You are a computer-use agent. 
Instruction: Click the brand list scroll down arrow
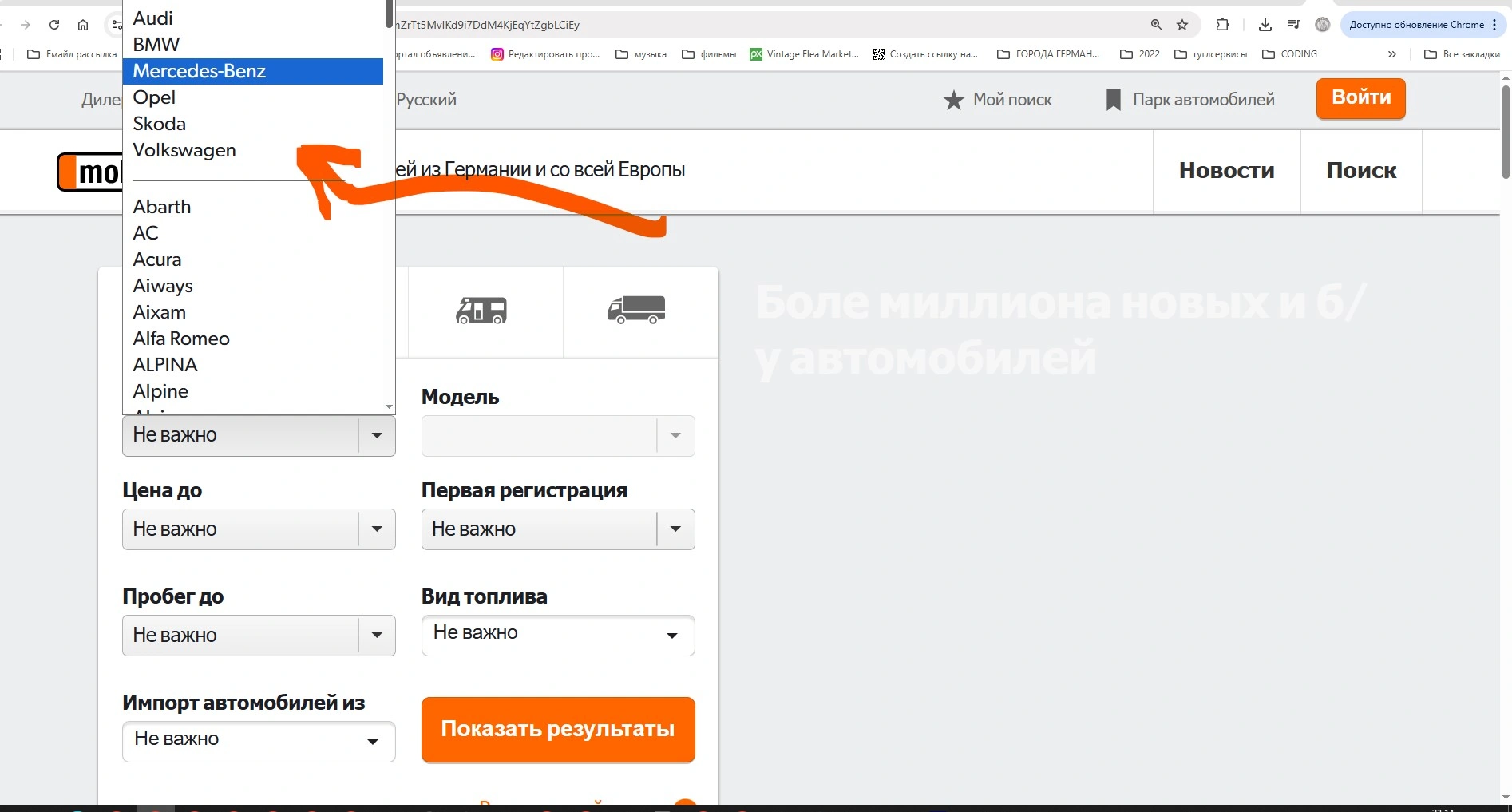[x=389, y=406]
